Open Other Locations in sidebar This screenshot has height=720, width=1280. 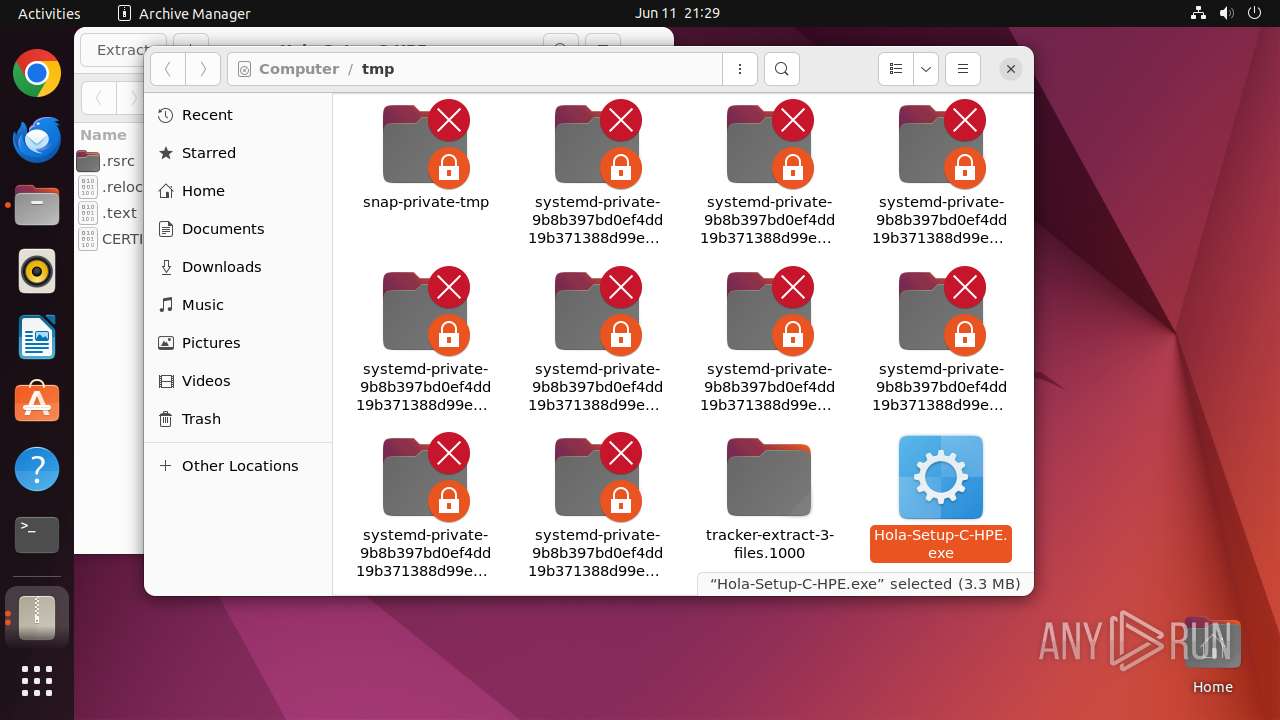[238, 466]
